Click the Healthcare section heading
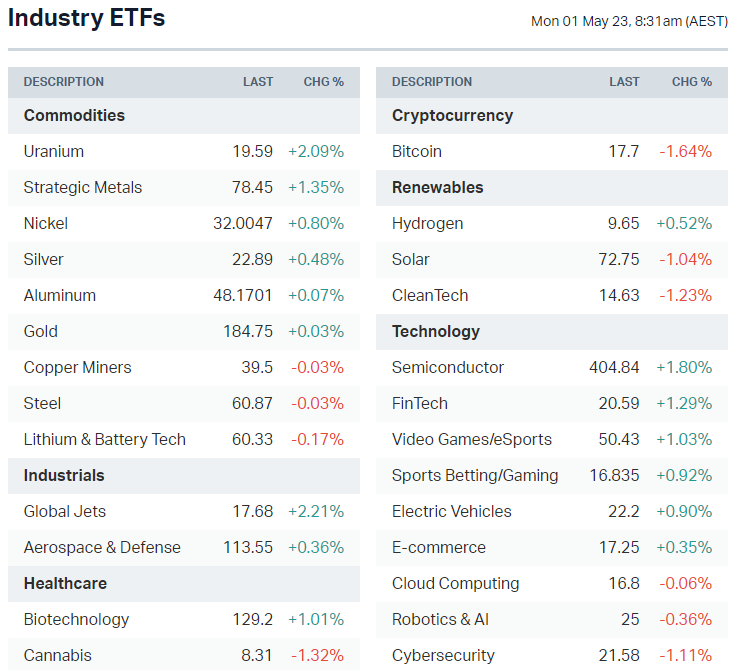 [x=65, y=583]
